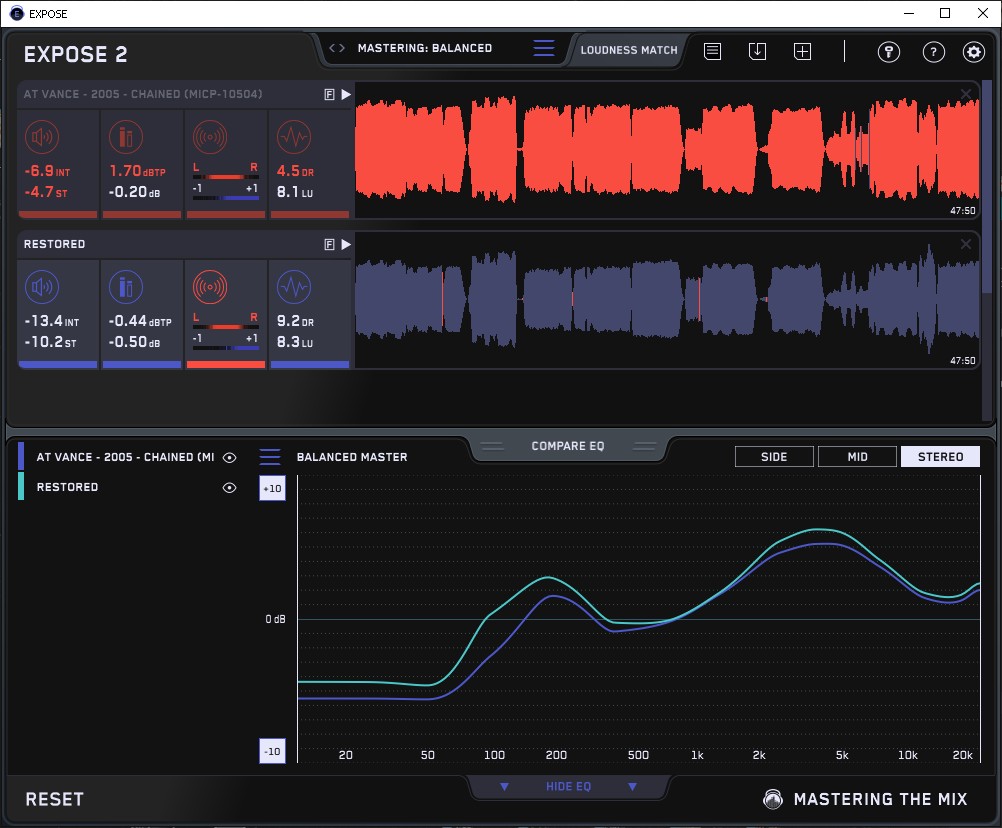Play the Restored track
The image size is (1002, 828).
[x=346, y=244]
